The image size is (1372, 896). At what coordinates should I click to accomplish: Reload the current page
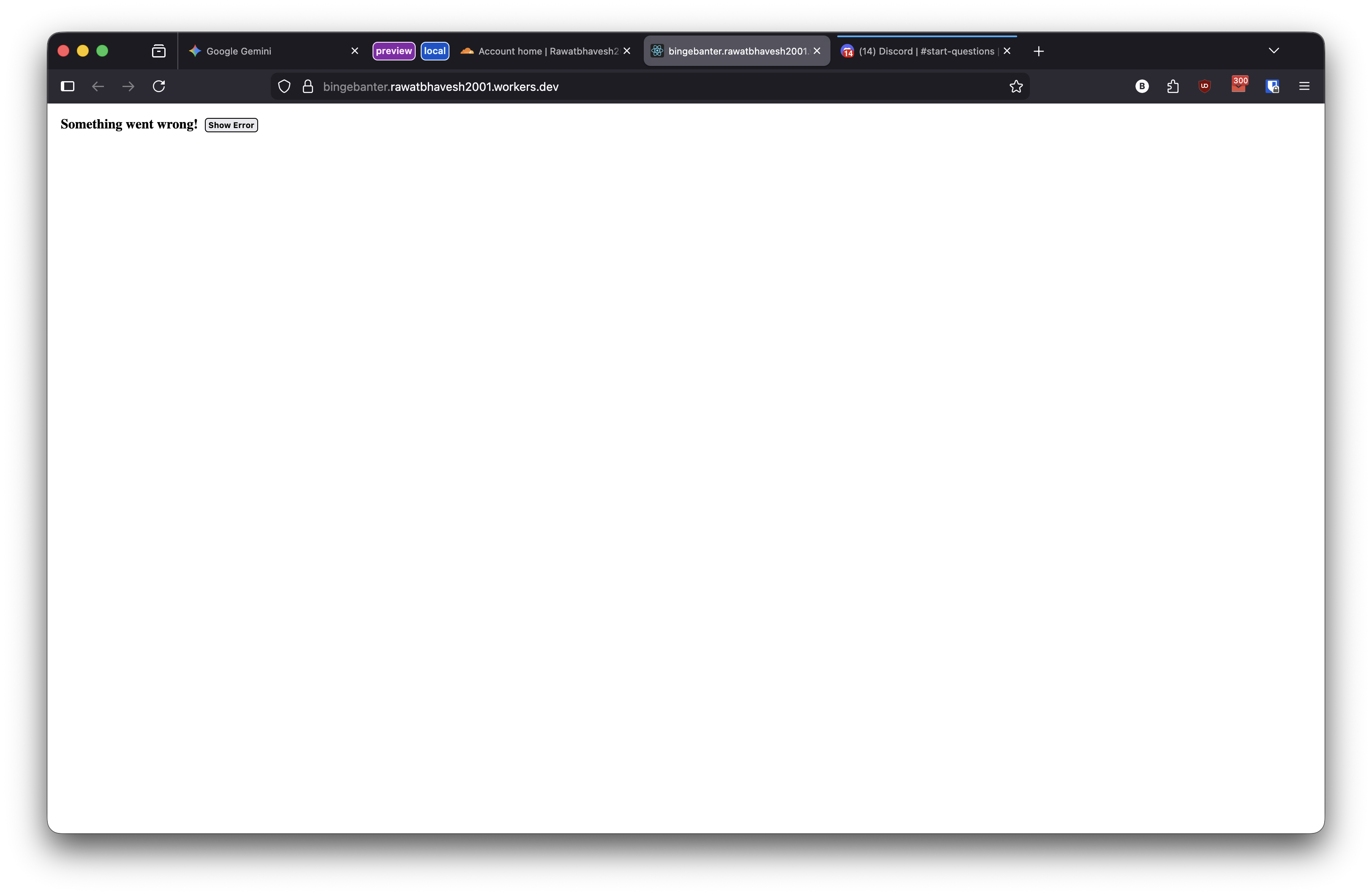pos(159,87)
